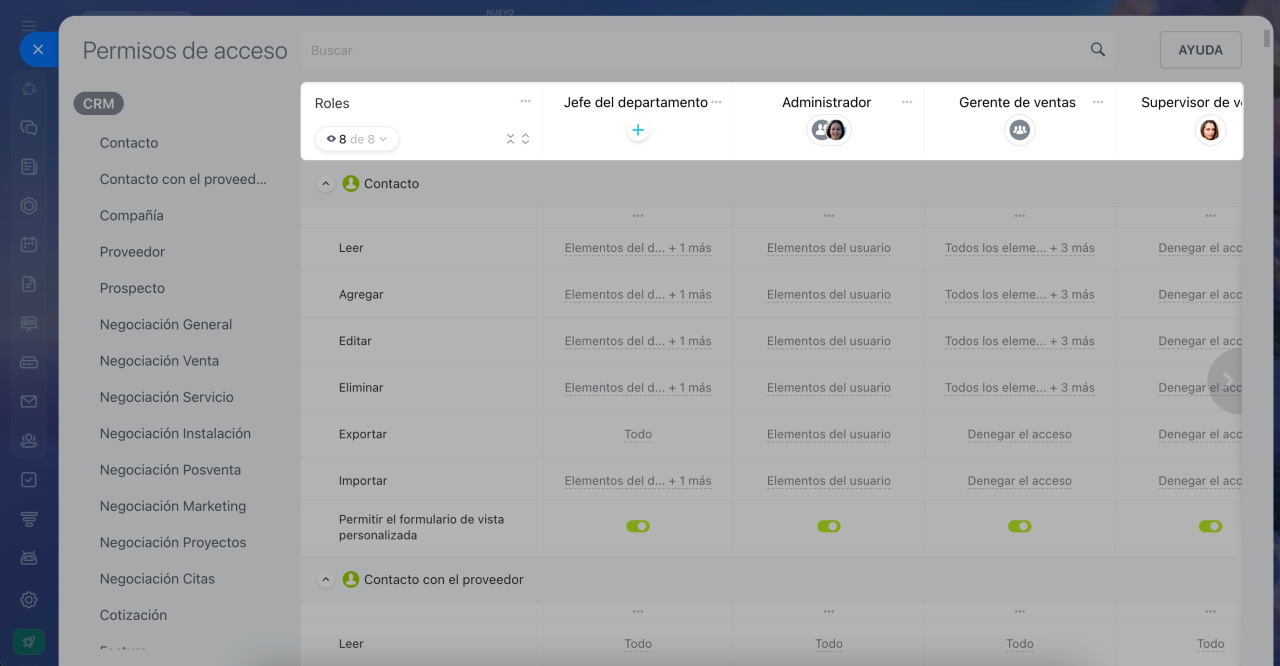Open the calendar icon in the background sidebar

pos(29,245)
